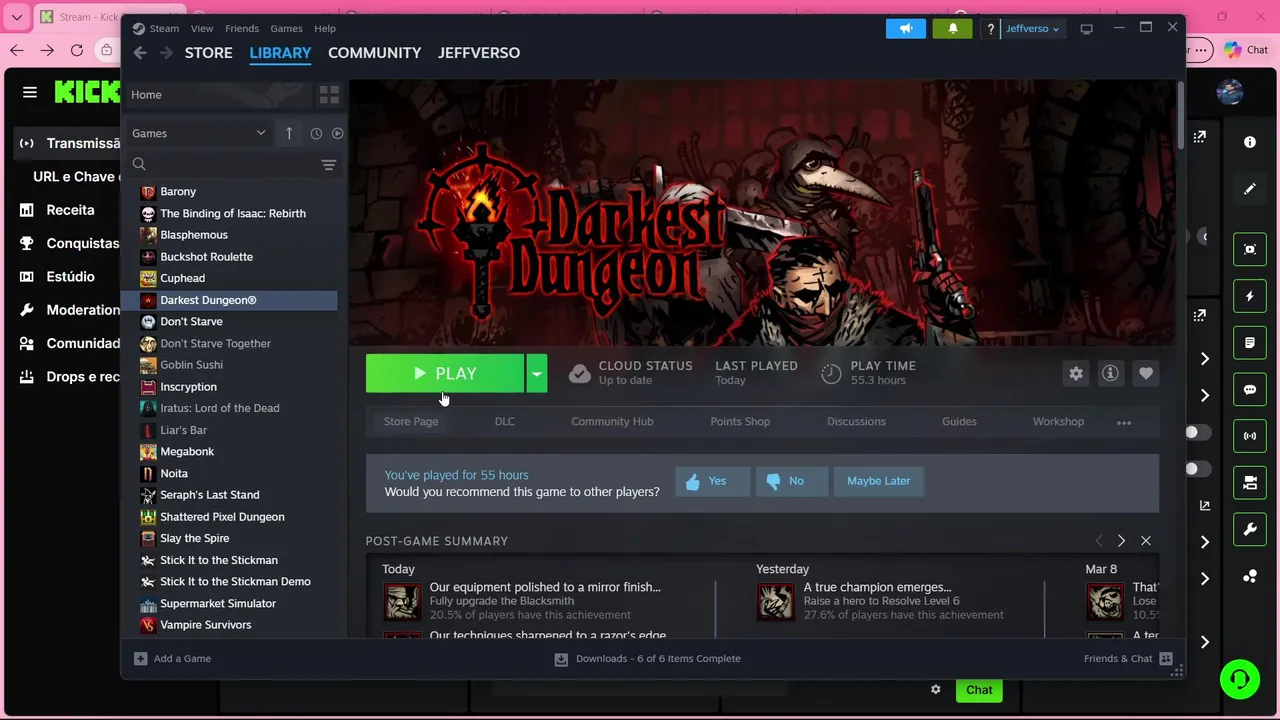Click the Steam help question mark
The height and width of the screenshot is (720, 1280).
click(x=991, y=28)
